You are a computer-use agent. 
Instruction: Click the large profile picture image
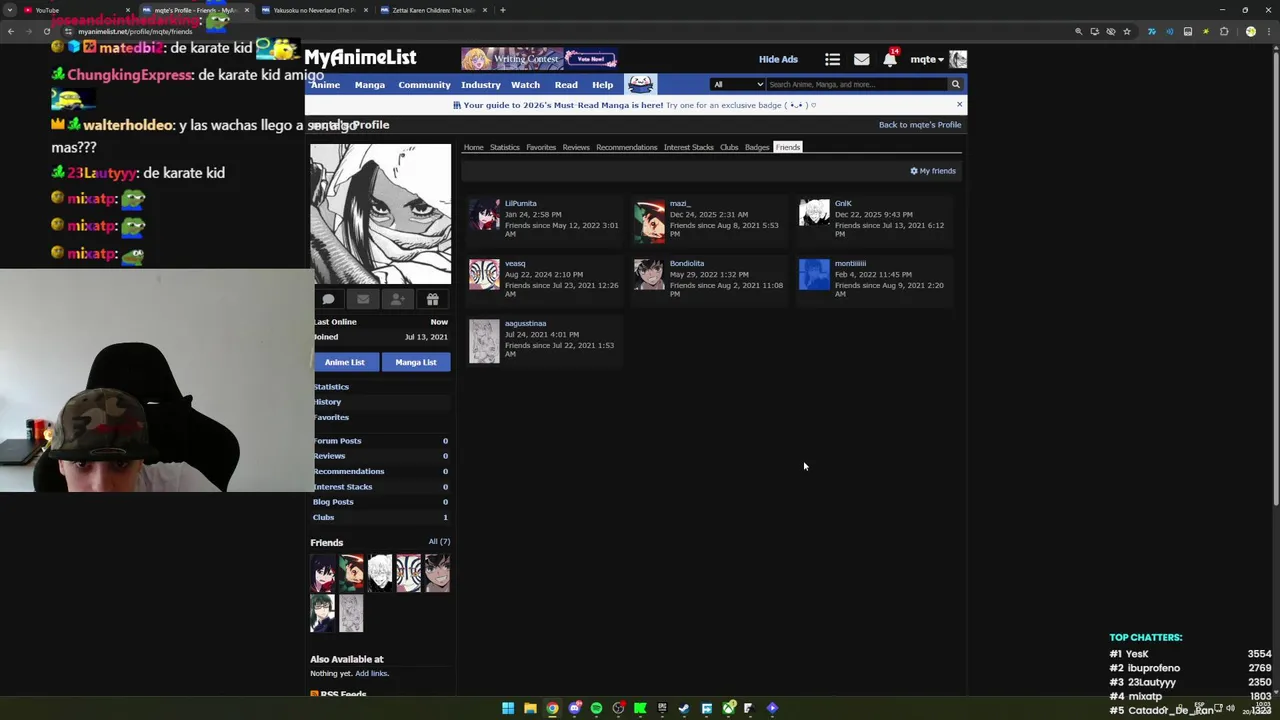click(x=380, y=214)
